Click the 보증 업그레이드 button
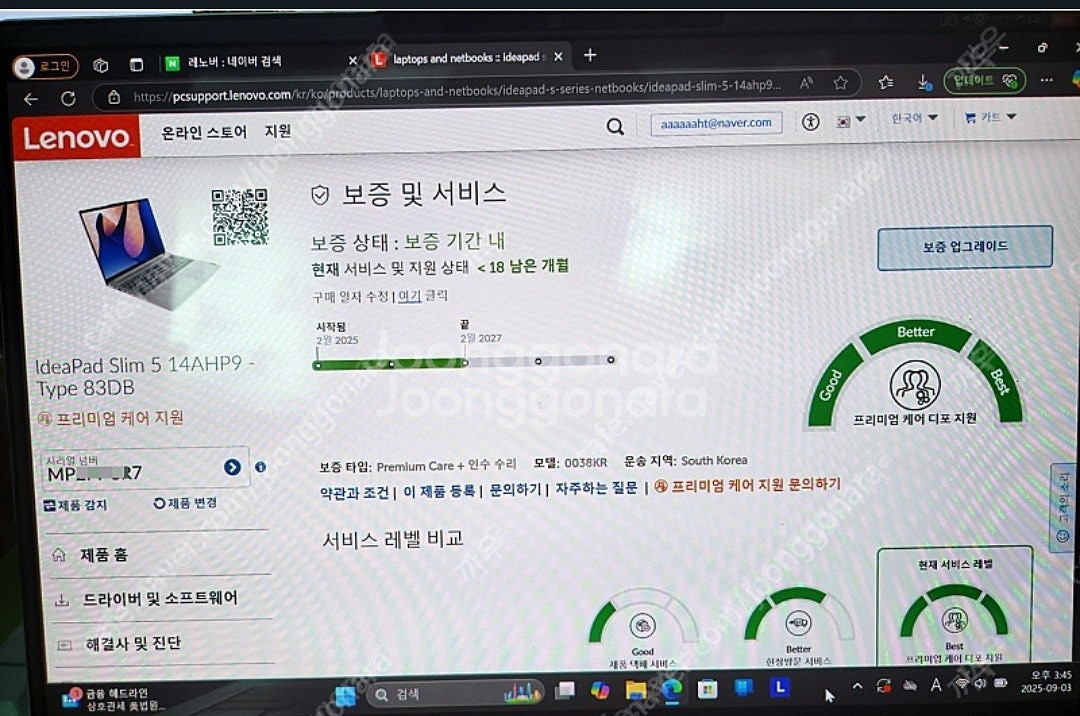This screenshot has width=1080, height=716. point(964,248)
